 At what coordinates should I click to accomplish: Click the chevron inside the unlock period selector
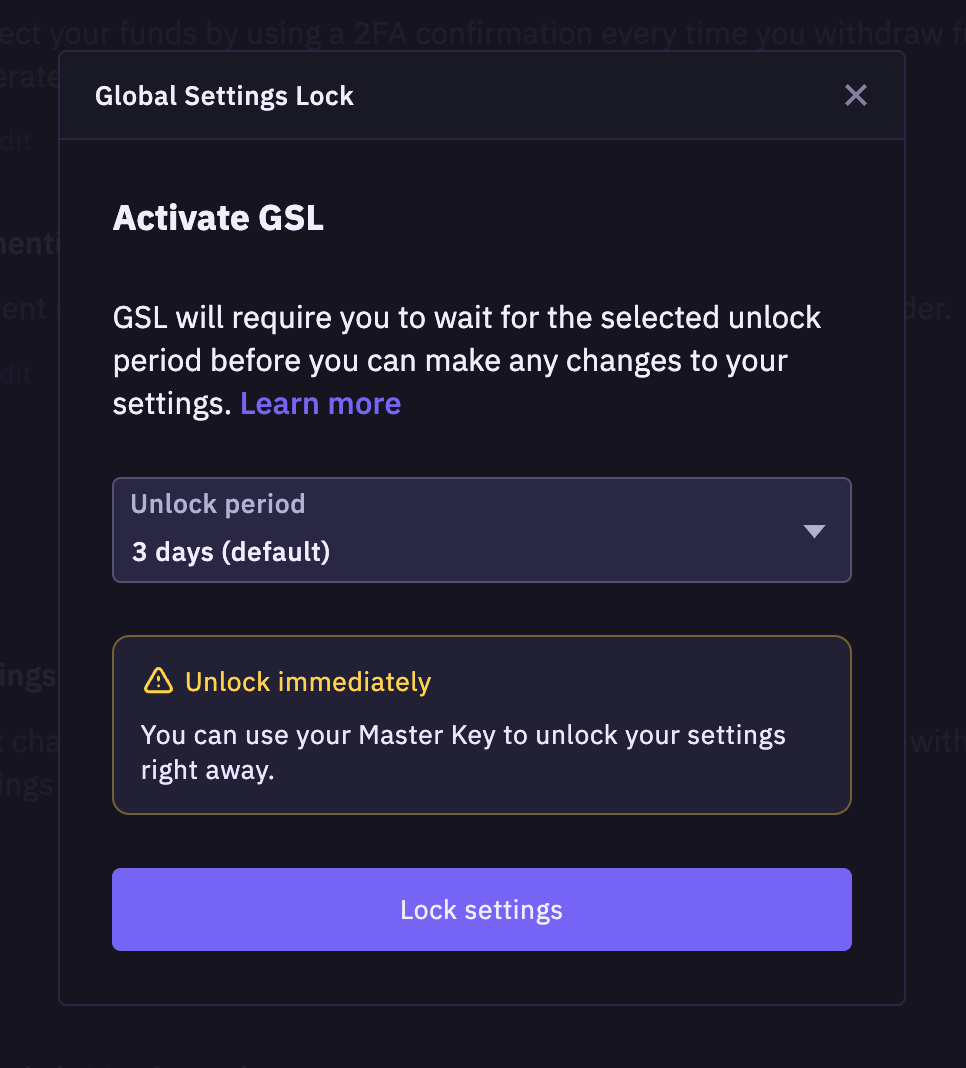coord(814,531)
